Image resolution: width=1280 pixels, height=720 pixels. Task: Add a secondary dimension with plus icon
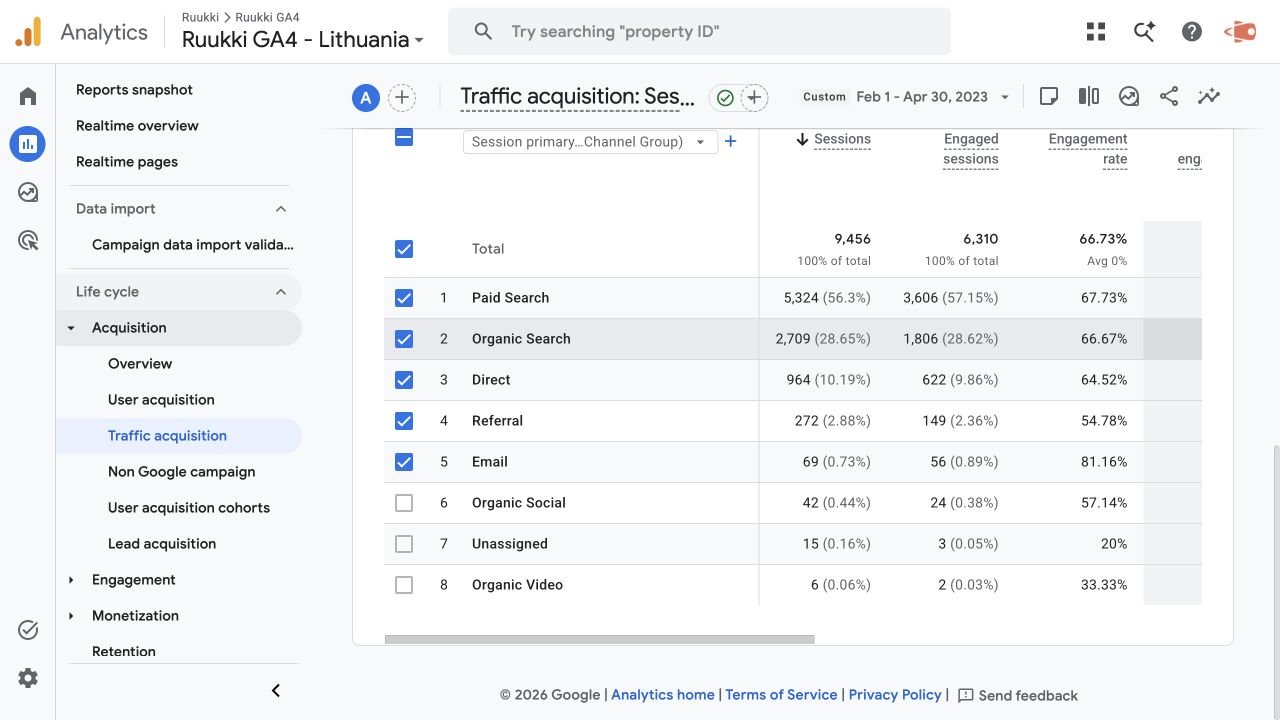coord(730,141)
